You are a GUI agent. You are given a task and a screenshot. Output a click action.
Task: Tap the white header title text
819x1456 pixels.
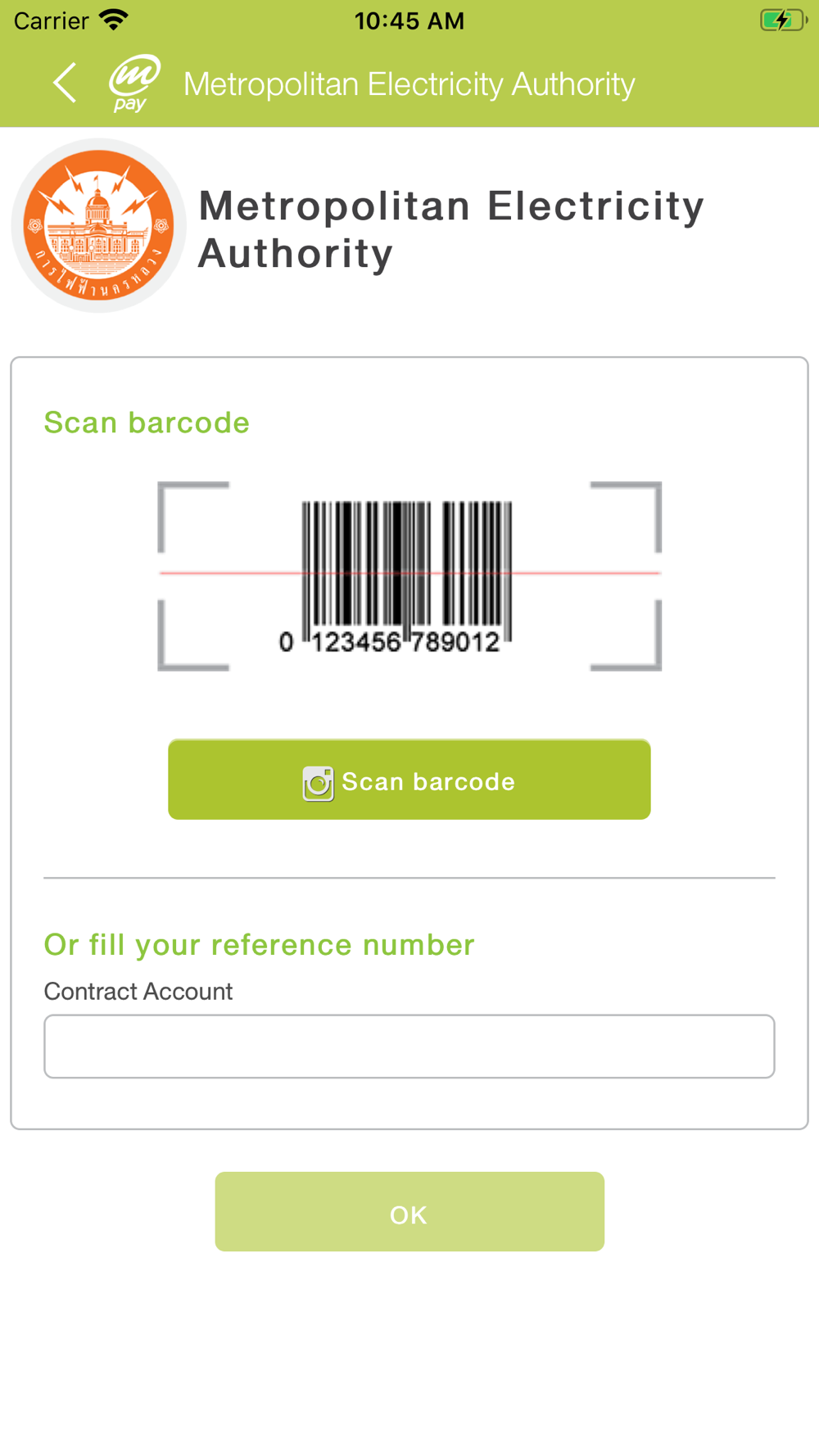409,84
